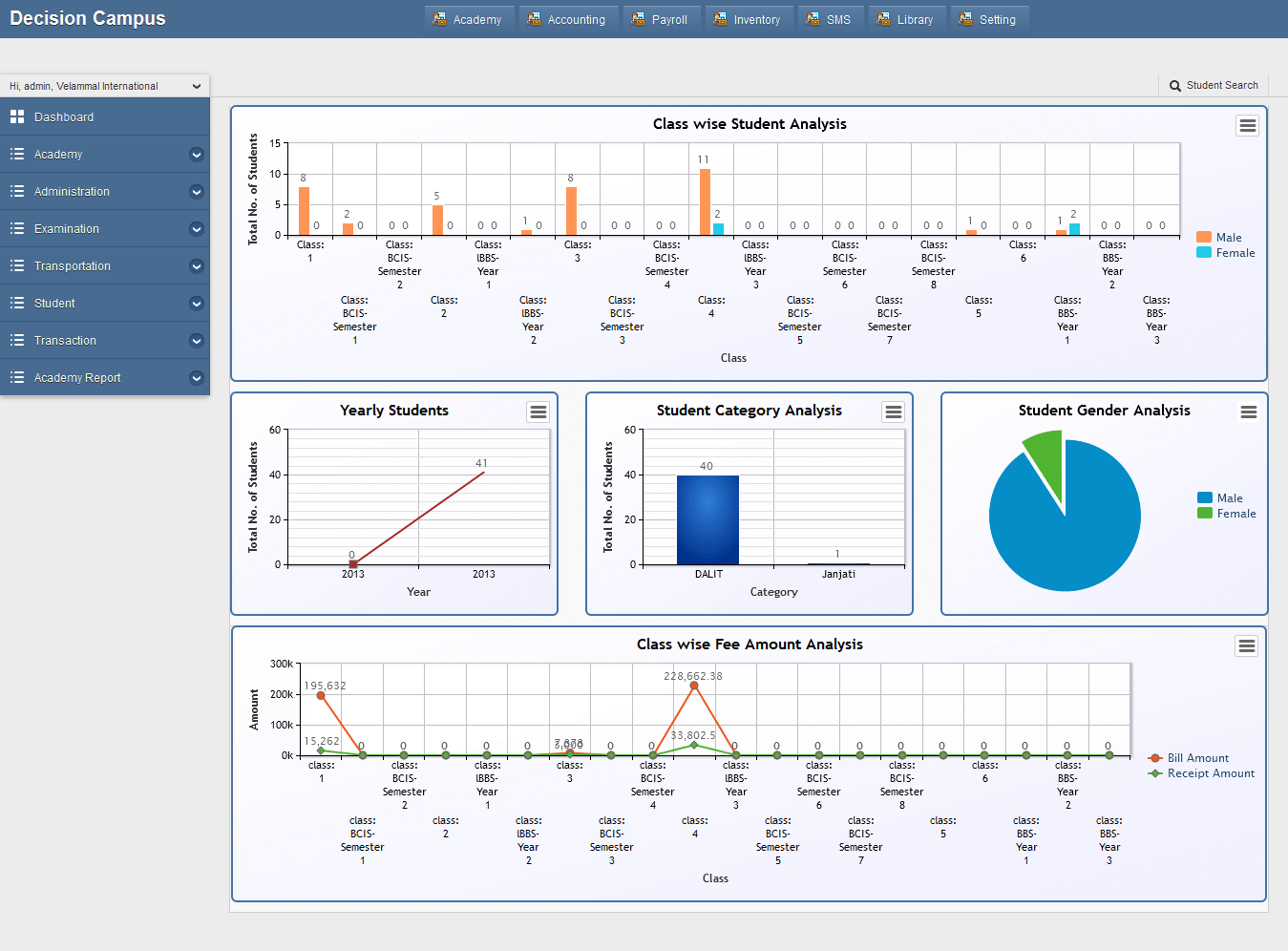Image resolution: width=1288 pixels, height=951 pixels.
Task: Click the Dashboard grid icon in sidebar
Action: (17, 116)
